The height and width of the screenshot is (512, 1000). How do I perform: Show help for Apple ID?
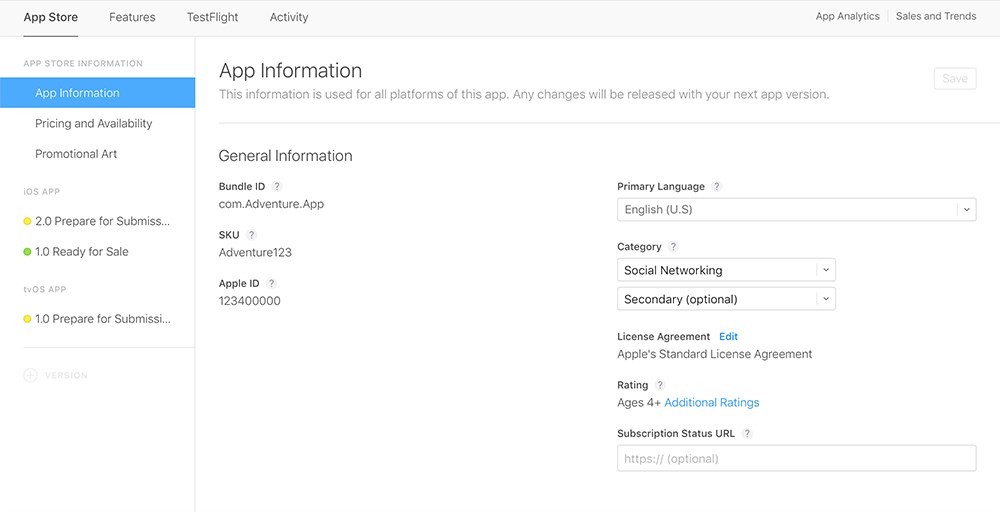tap(271, 284)
